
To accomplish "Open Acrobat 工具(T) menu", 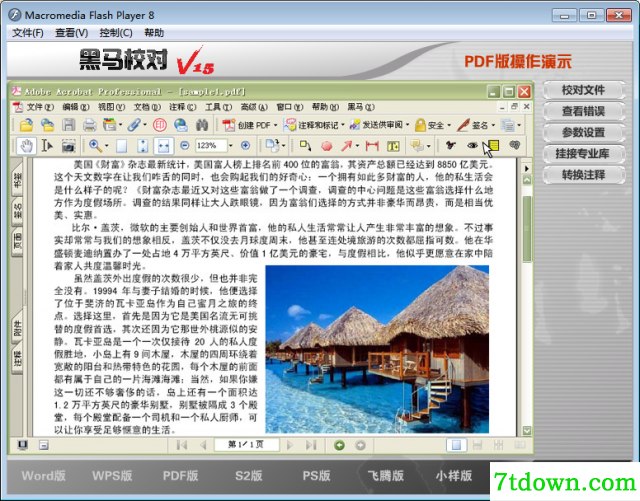I will pyautogui.click(x=218, y=107).
